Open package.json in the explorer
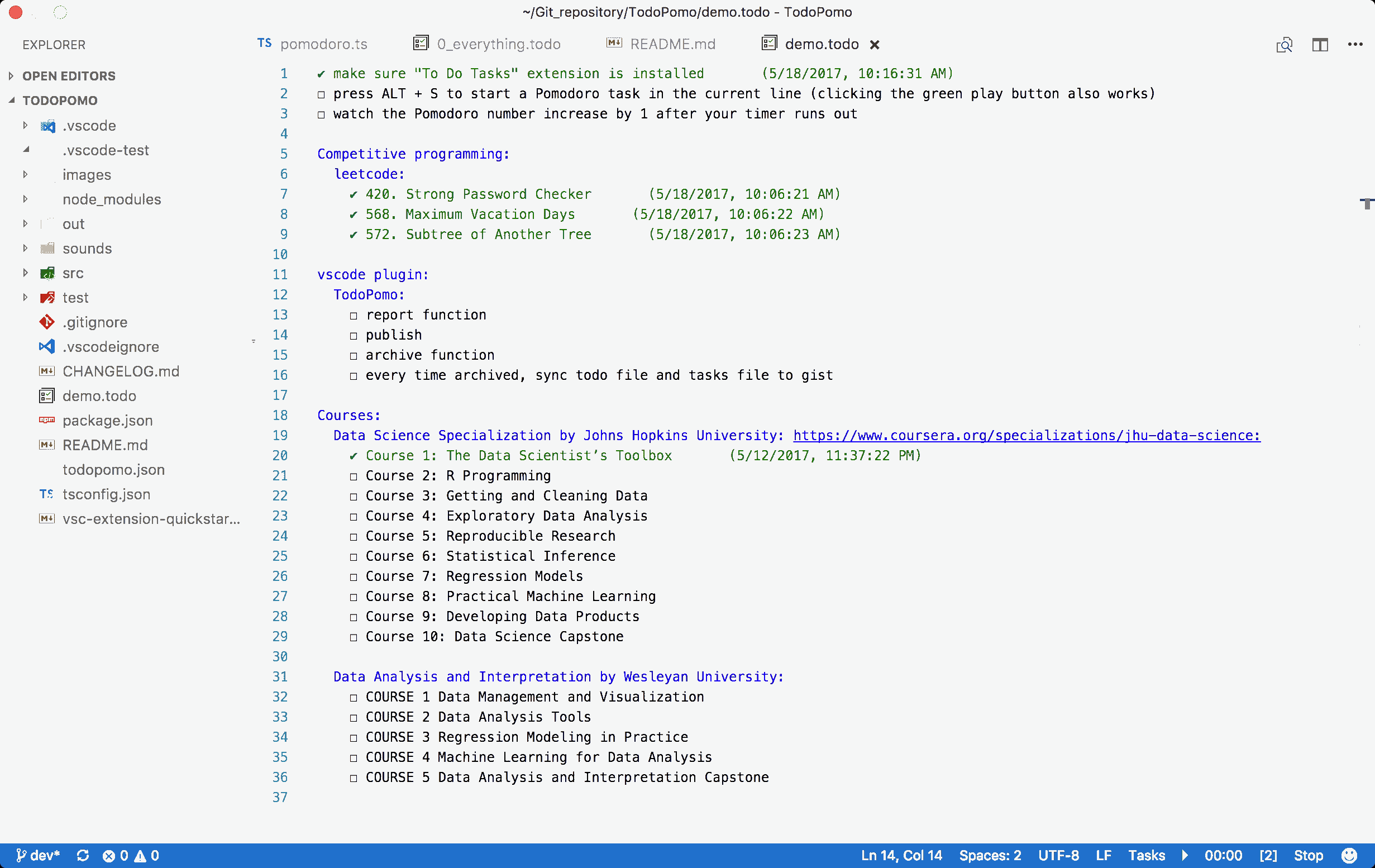This screenshot has width=1375, height=868. [x=107, y=421]
